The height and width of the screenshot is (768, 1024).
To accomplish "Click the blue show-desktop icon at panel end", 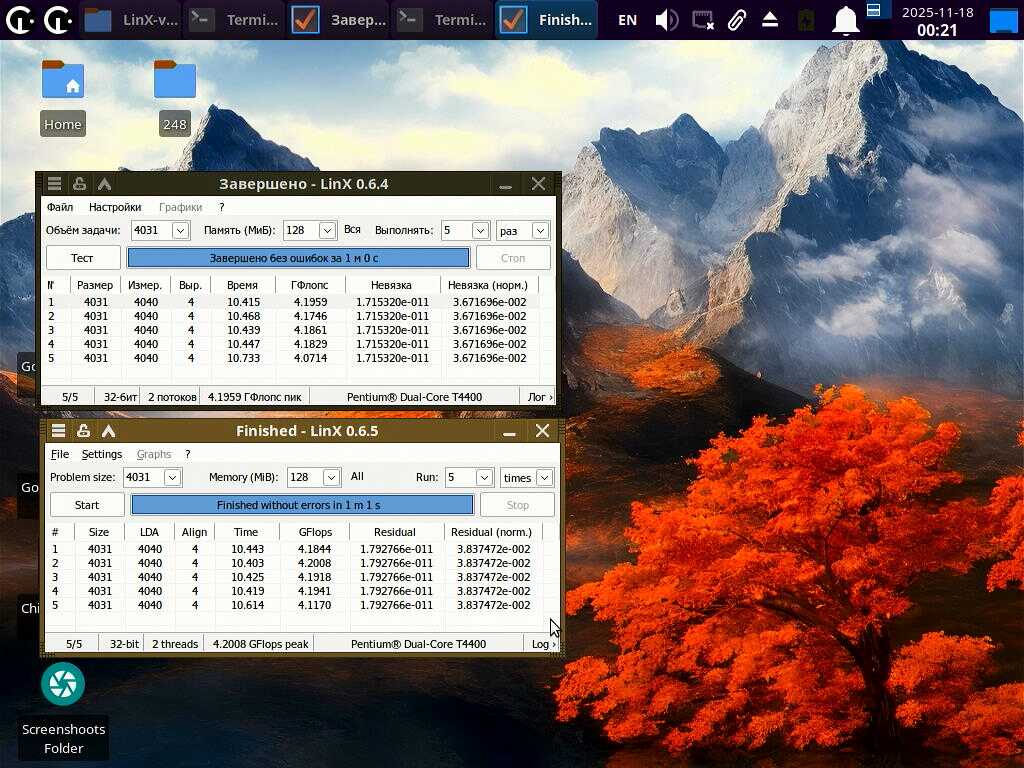I will click(x=1004, y=21).
